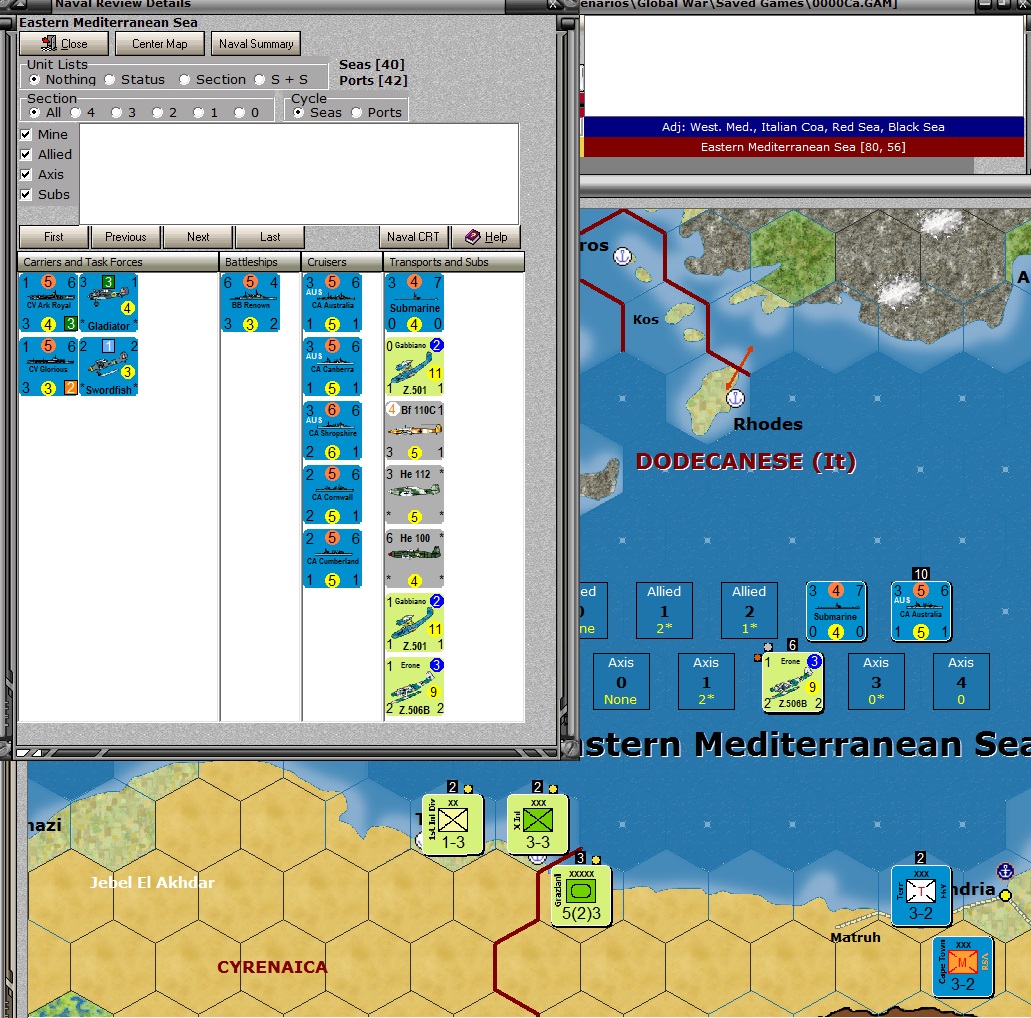Viewport: 1031px width, 1018px height.
Task: Select the Nothing unit list option
Action: [x=63, y=80]
